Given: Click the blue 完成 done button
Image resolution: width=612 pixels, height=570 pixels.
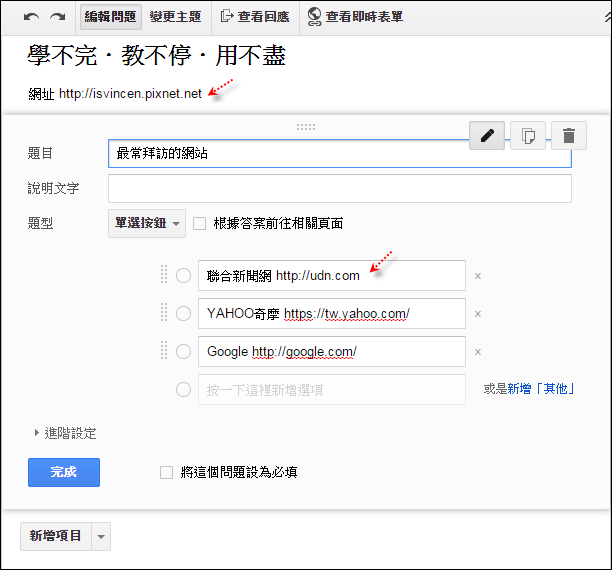Looking at the screenshot, I should [x=64, y=472].
